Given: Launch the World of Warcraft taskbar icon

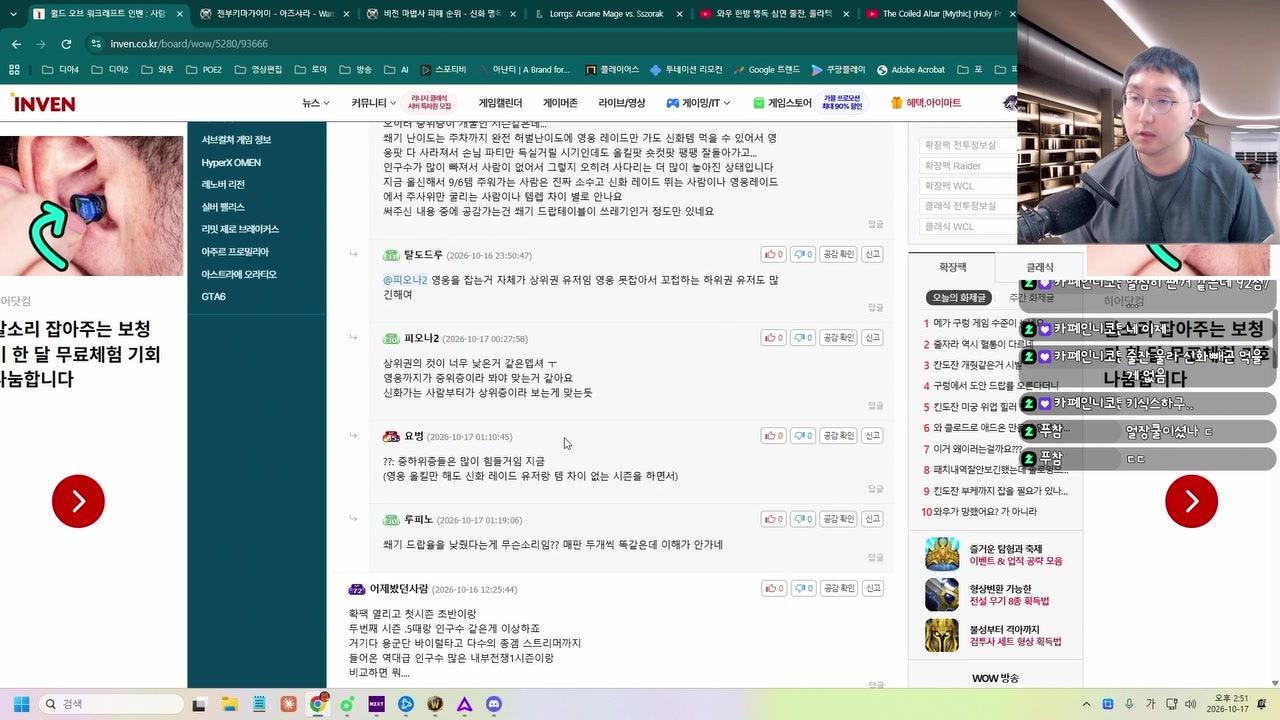Looking at the screenshot, I should (x=435, y=704).
